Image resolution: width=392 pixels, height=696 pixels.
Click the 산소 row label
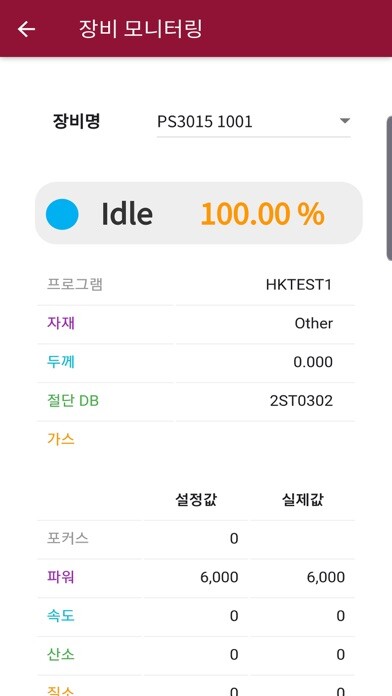(61, 654)
